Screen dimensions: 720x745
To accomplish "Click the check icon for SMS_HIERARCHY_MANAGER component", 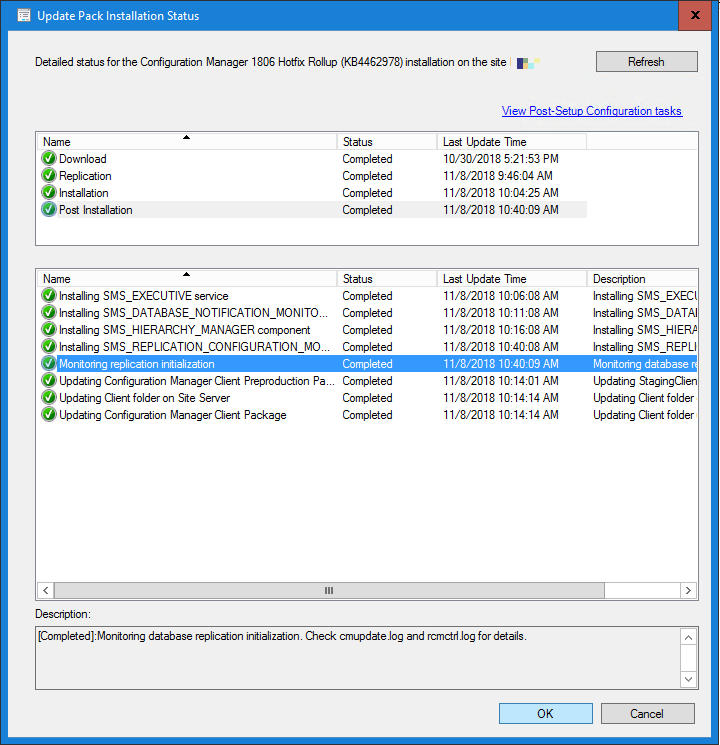I will point(48,330).
